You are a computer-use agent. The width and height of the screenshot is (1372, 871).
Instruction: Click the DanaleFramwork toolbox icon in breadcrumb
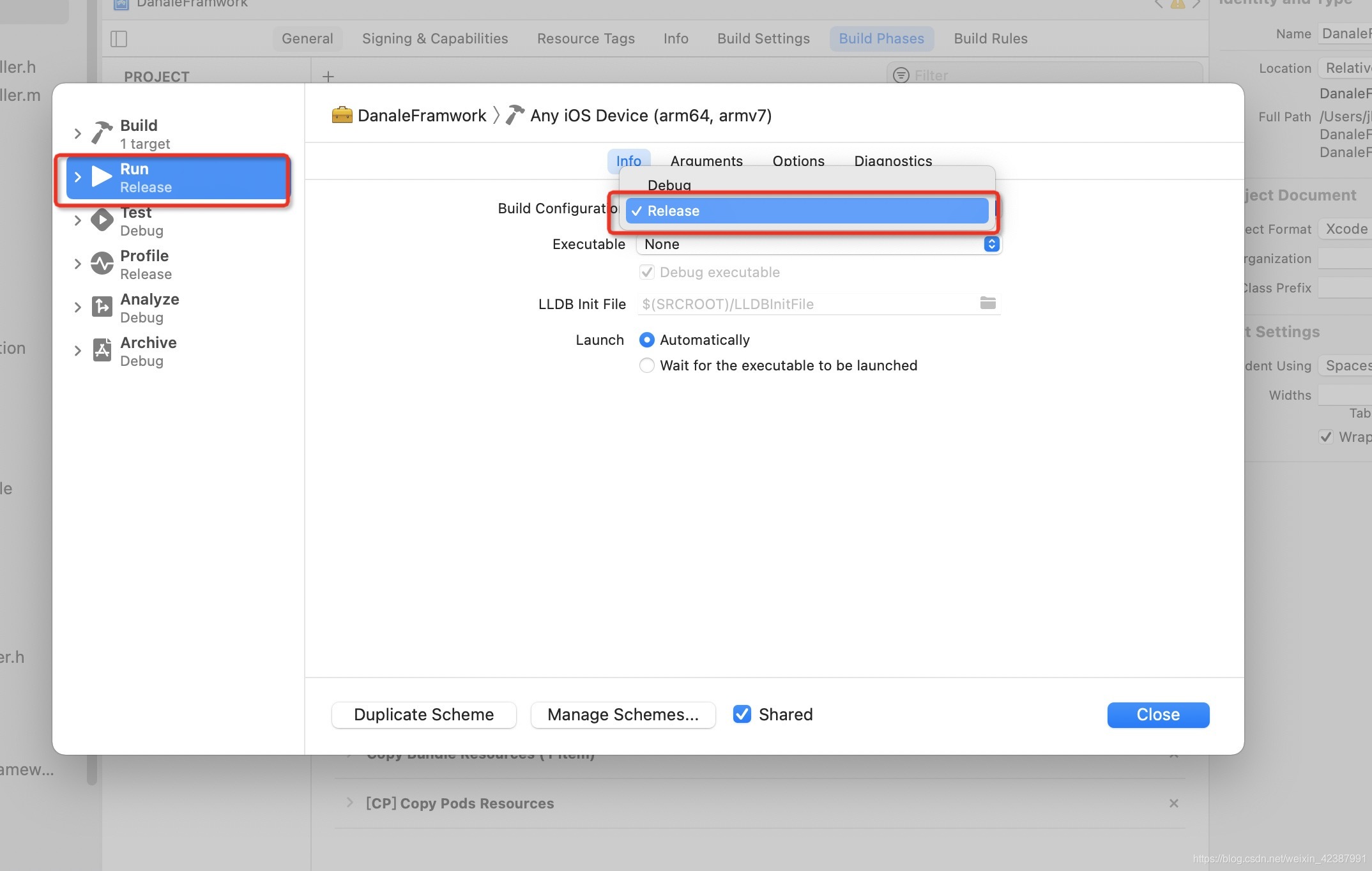click(x=342, y=115)
